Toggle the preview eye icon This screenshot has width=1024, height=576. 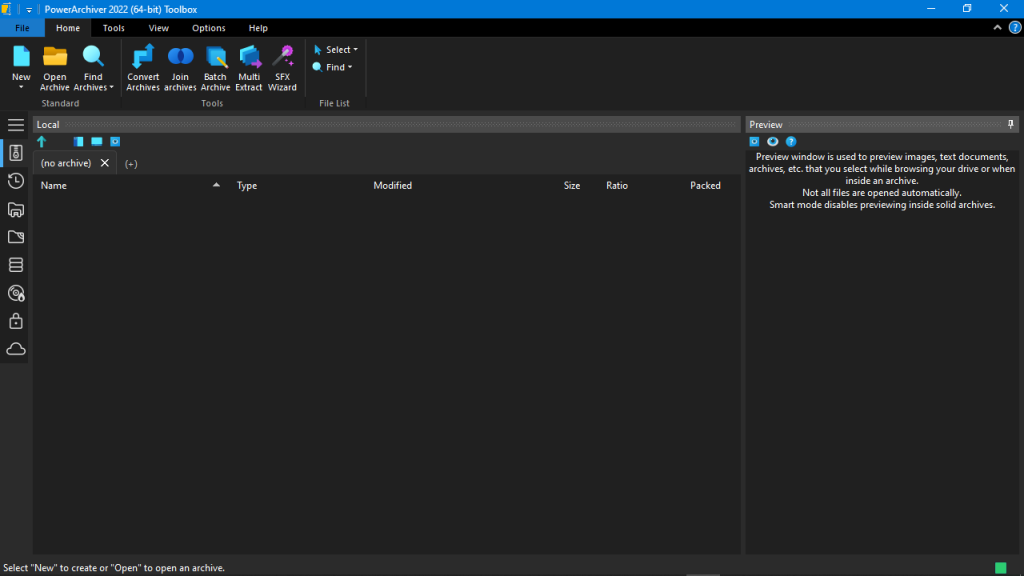pyautogui.click(x=771, y=141)
